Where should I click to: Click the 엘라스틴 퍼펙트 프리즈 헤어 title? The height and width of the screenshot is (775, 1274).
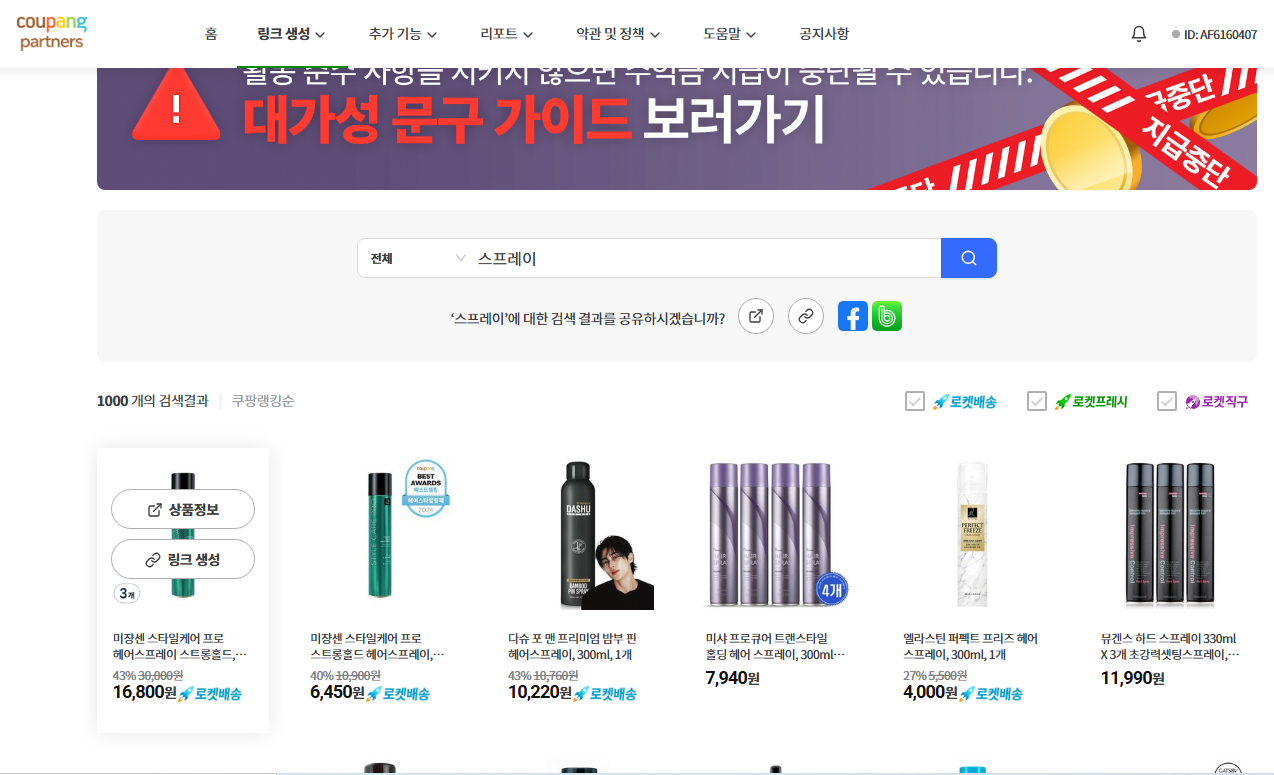click(971, 646)
